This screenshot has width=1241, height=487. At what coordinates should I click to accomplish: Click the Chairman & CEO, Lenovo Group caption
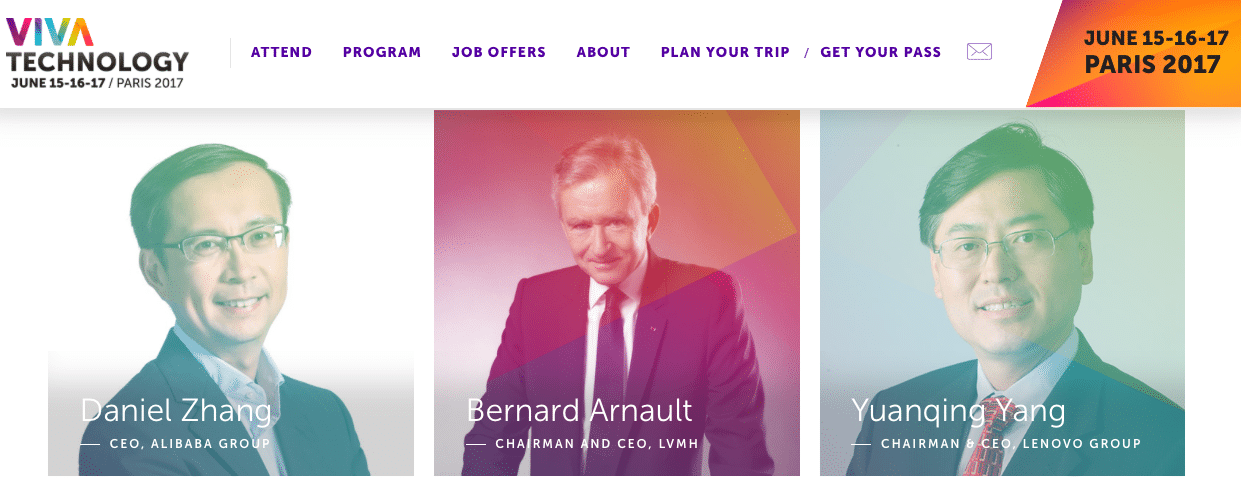click(1010, 443)
